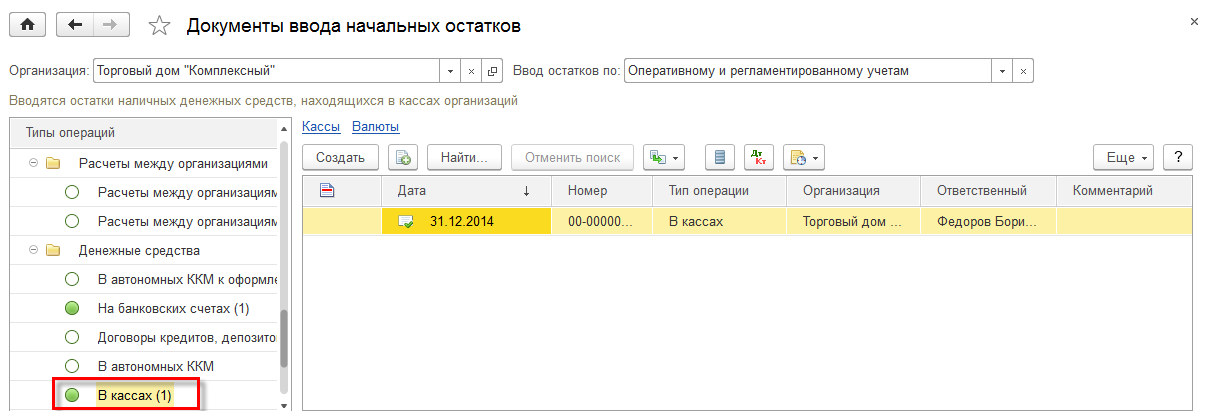1206x411 pixels.
Task: Open the Валюты link
Action: click(375, 126)
